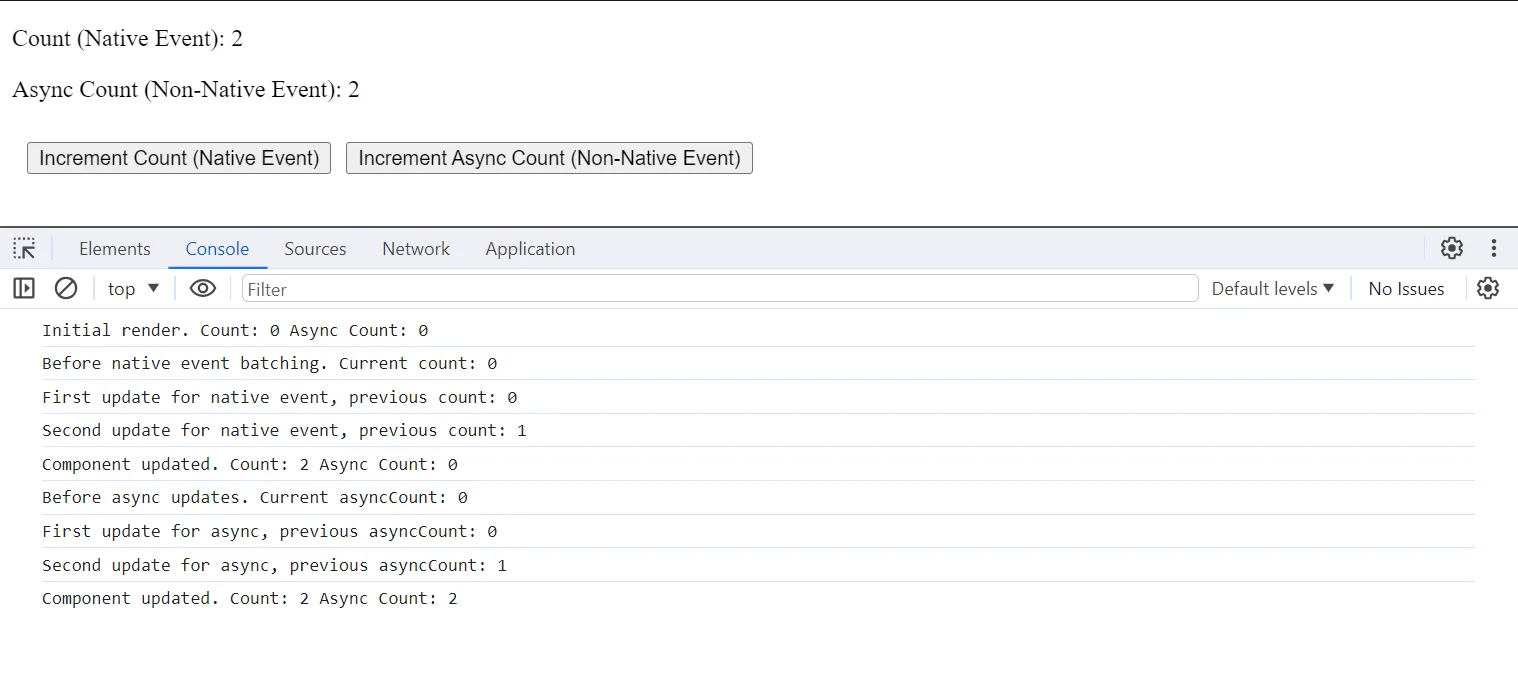Open the Application tab
Screen dimensions: 1518x677
click(530, 248)
